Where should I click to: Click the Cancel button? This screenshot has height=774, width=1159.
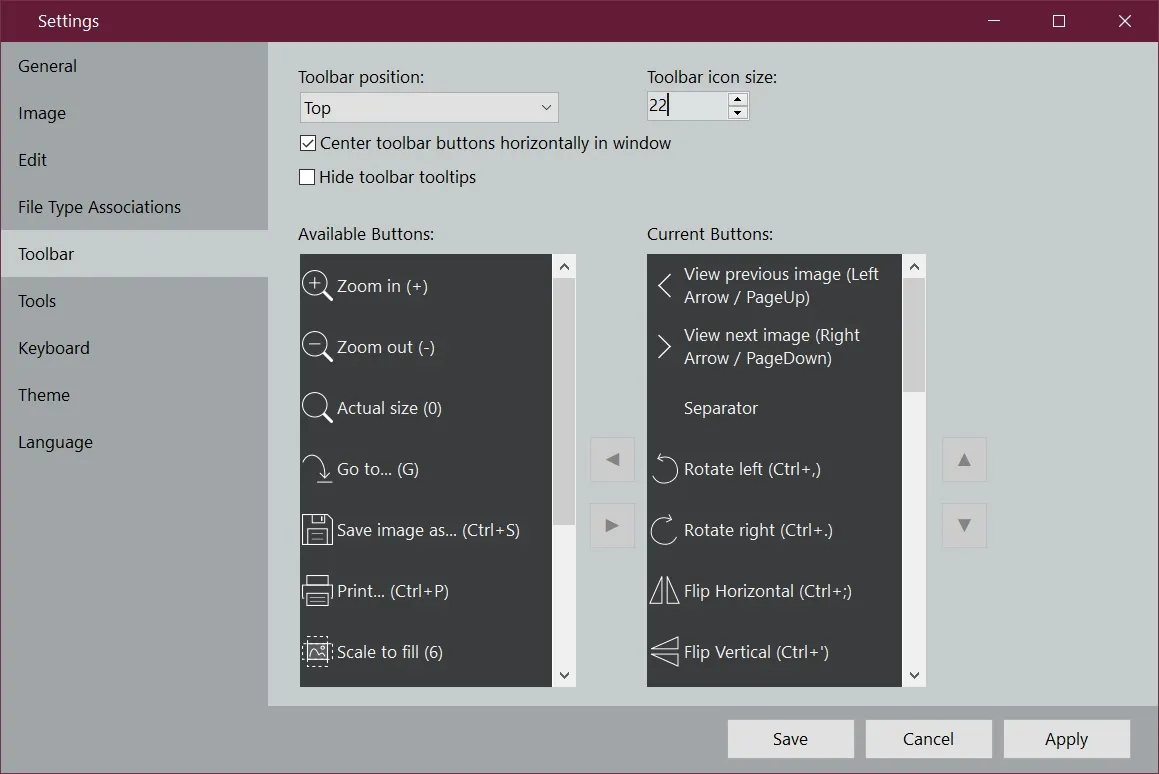[928, 739]
